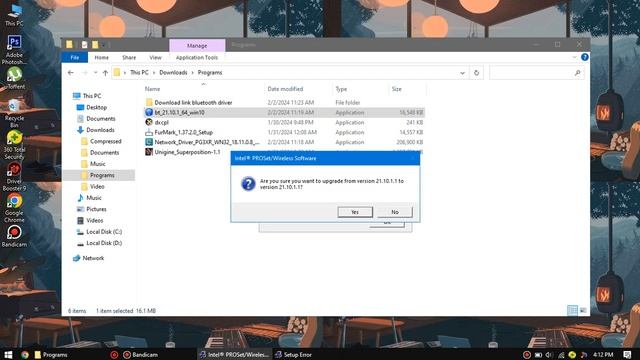Sort files by Type column

pyautogui.click(x=341, y=89)
